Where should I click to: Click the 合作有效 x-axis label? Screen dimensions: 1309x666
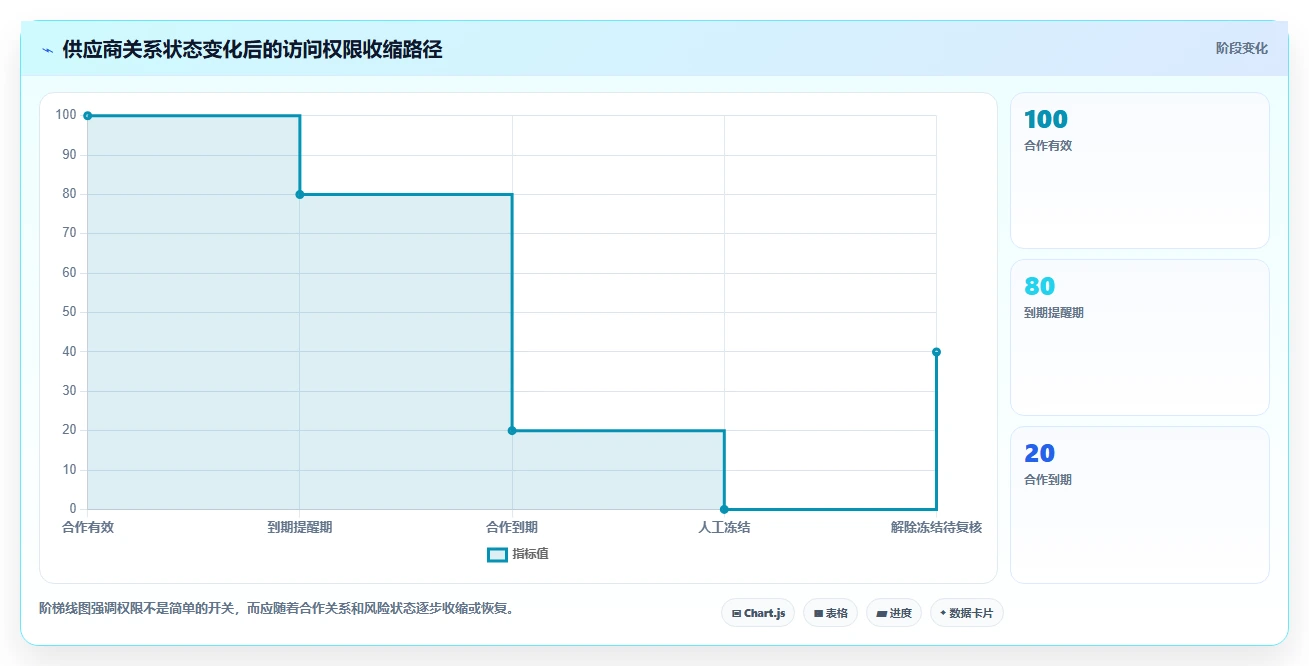pos(88,528)
